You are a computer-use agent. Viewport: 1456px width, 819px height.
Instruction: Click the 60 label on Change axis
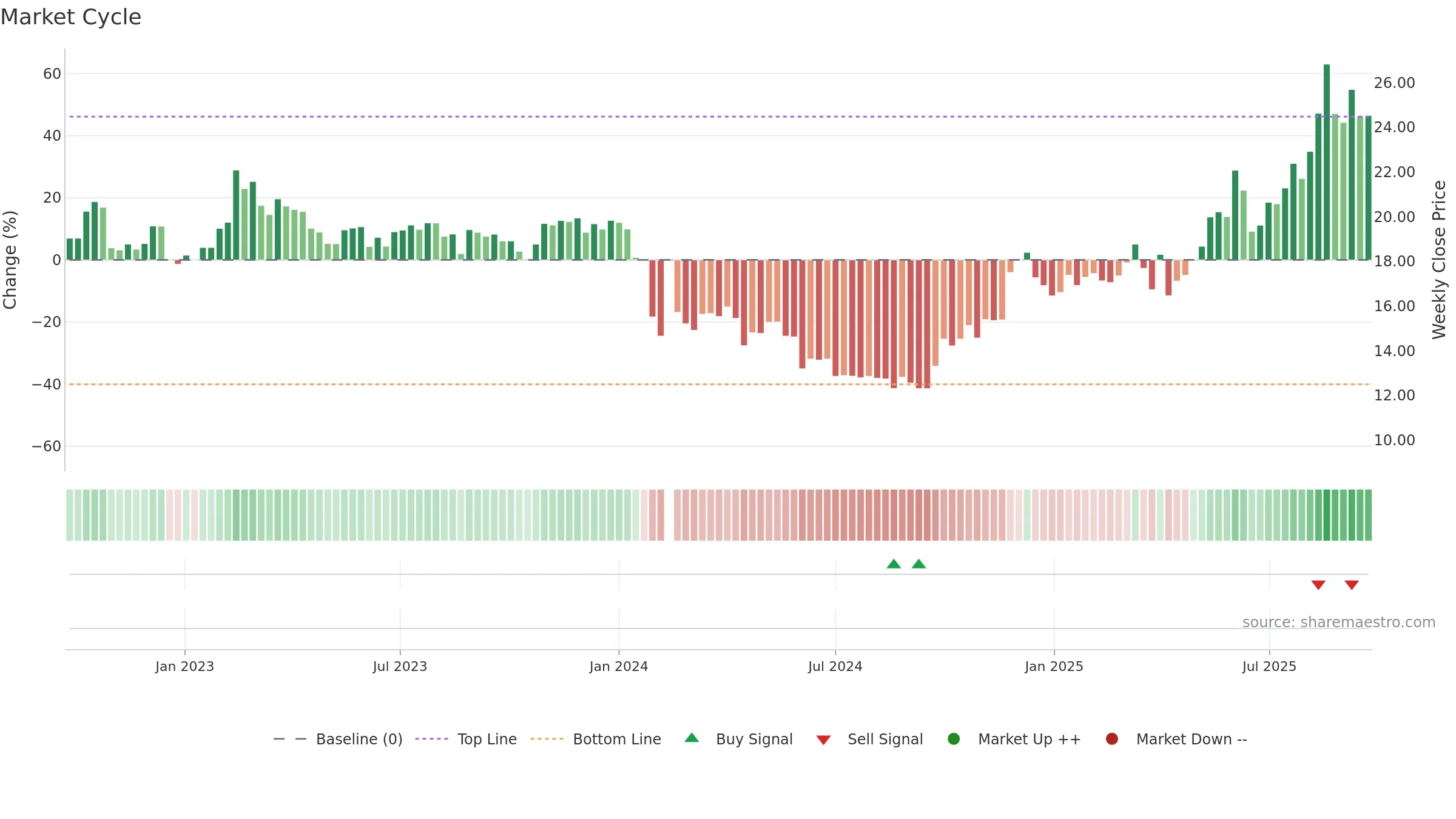coord(52,74)
